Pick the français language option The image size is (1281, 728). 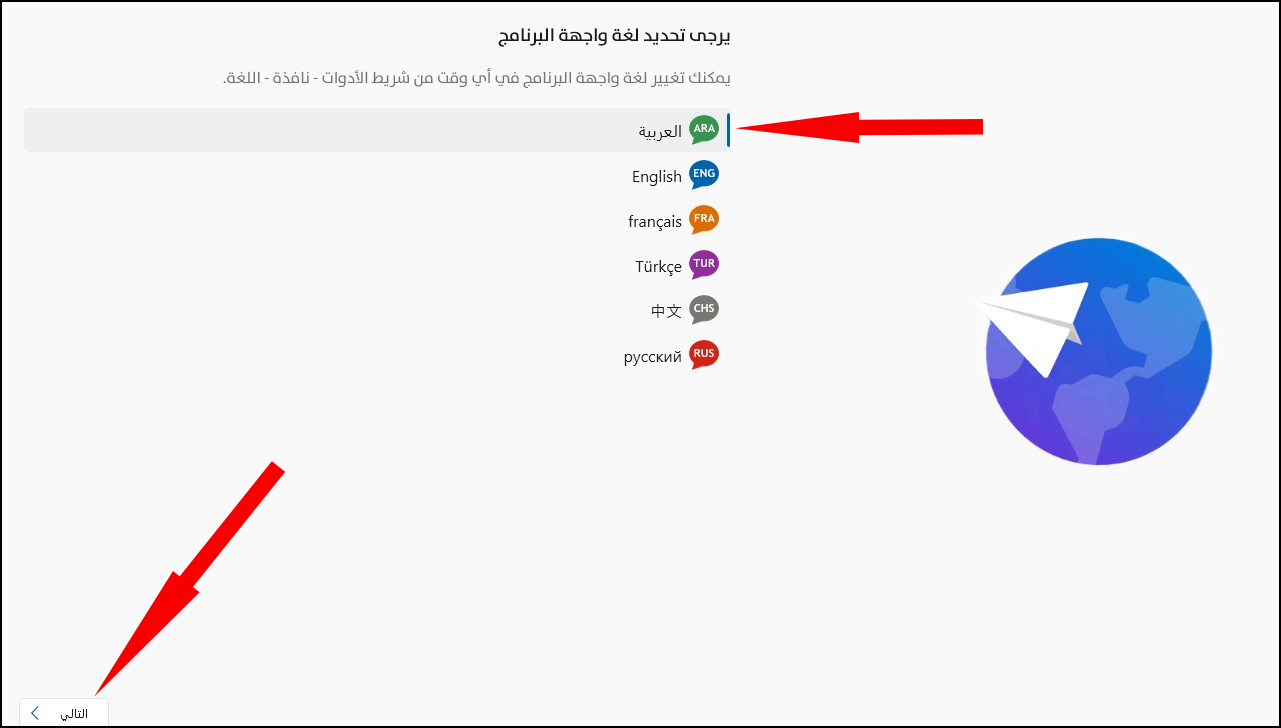[655, 222]
